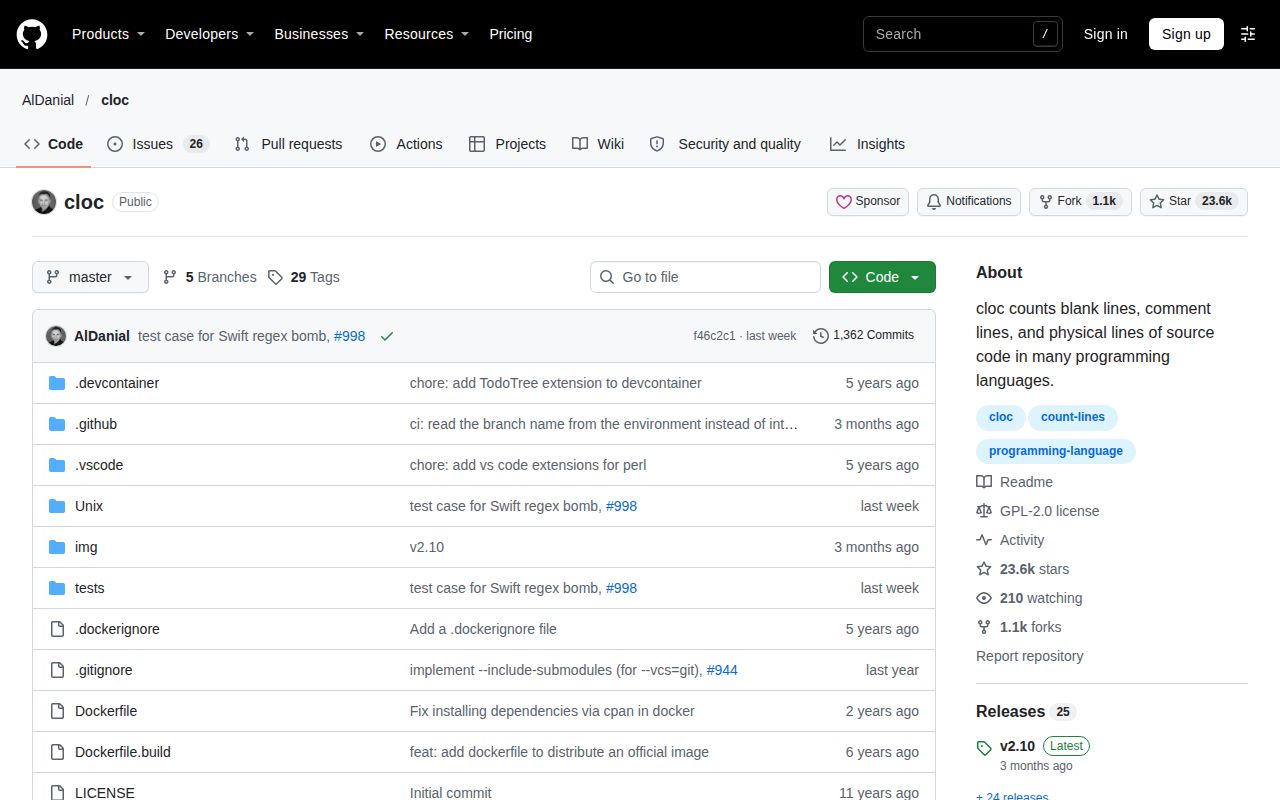Click AlDanial's avatar beside the cloc title

pos(44,202)
